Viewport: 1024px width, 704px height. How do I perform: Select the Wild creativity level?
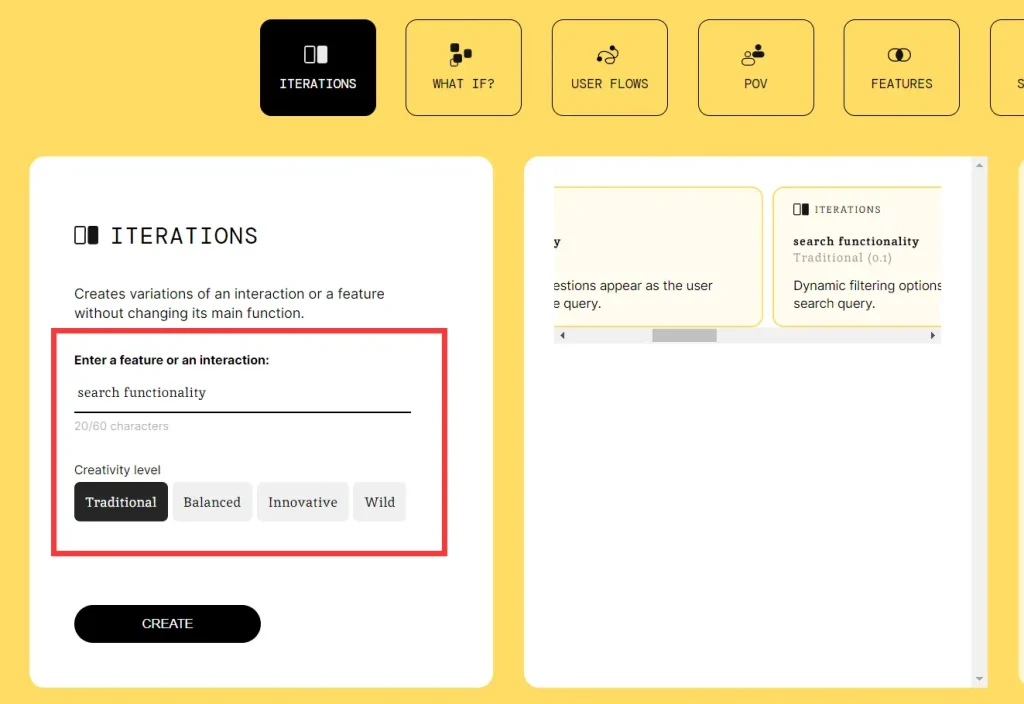379,502
